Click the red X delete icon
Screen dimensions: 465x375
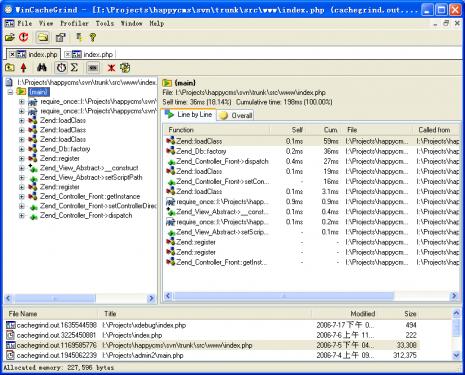[111, 68]
